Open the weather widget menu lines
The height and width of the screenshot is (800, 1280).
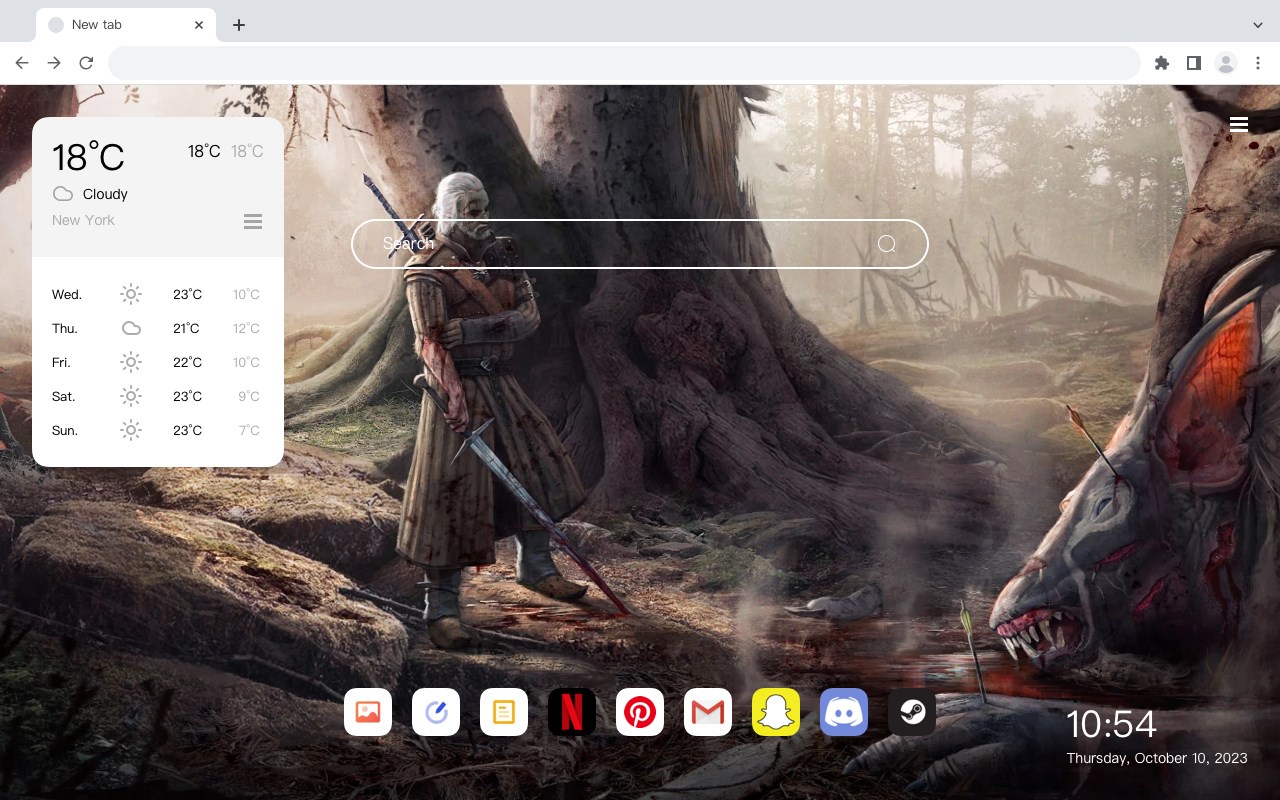pos(253,221)
